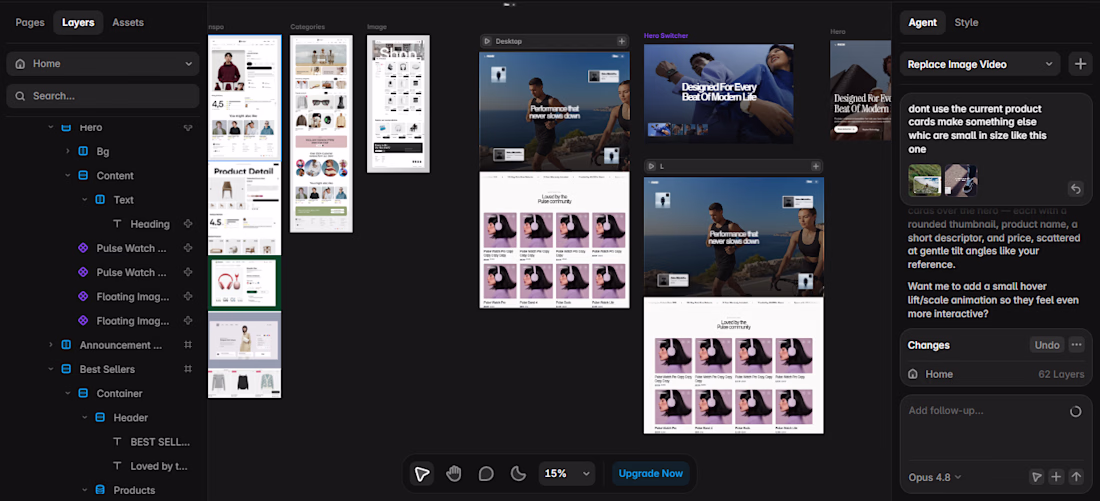Select the Categories frame label

[x=308, y=27]
